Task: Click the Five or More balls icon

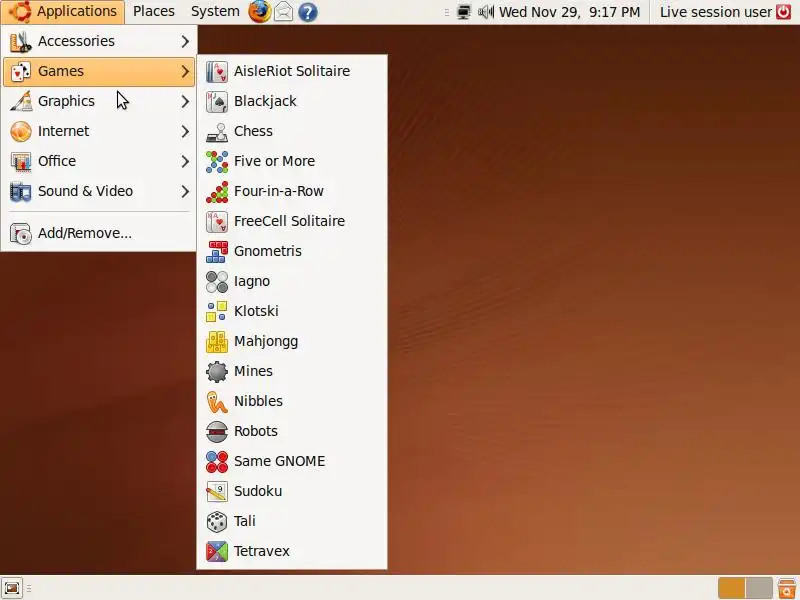Action: (x=217, y=162)
